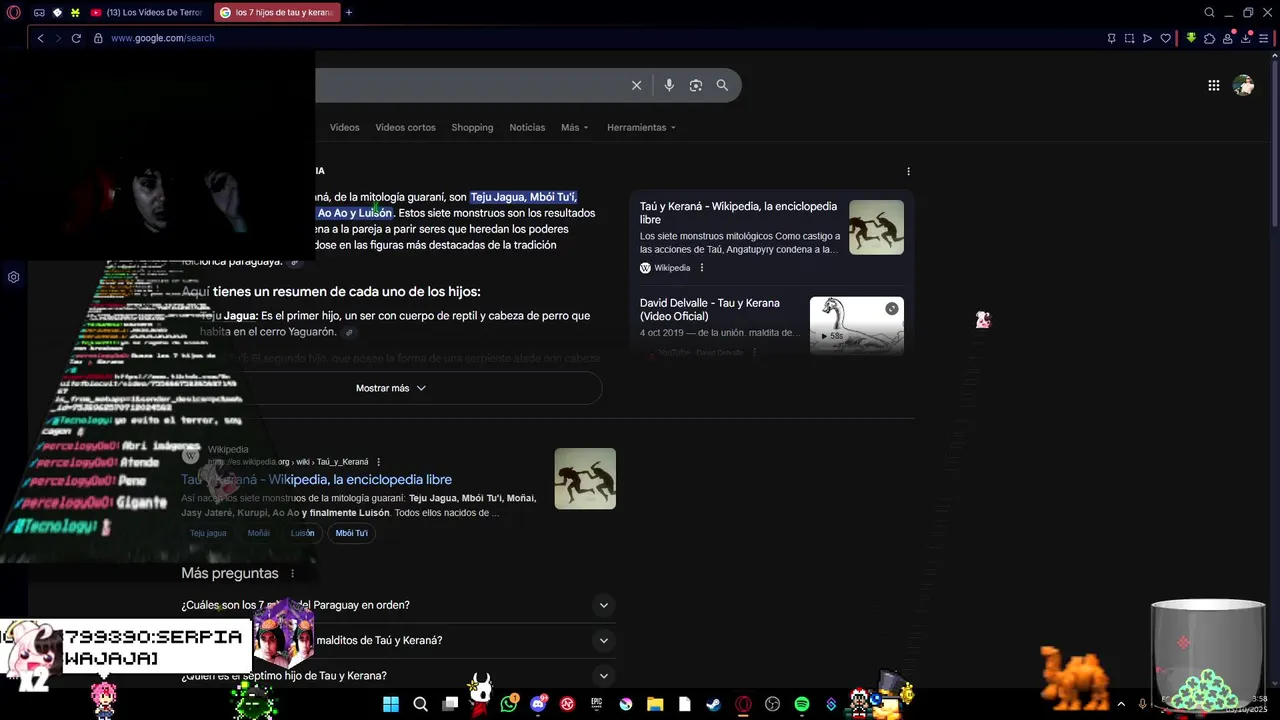Open the Google account profile avatar
The height and width of the screenshot is (720, 1280).
(x=1243, y=86)
